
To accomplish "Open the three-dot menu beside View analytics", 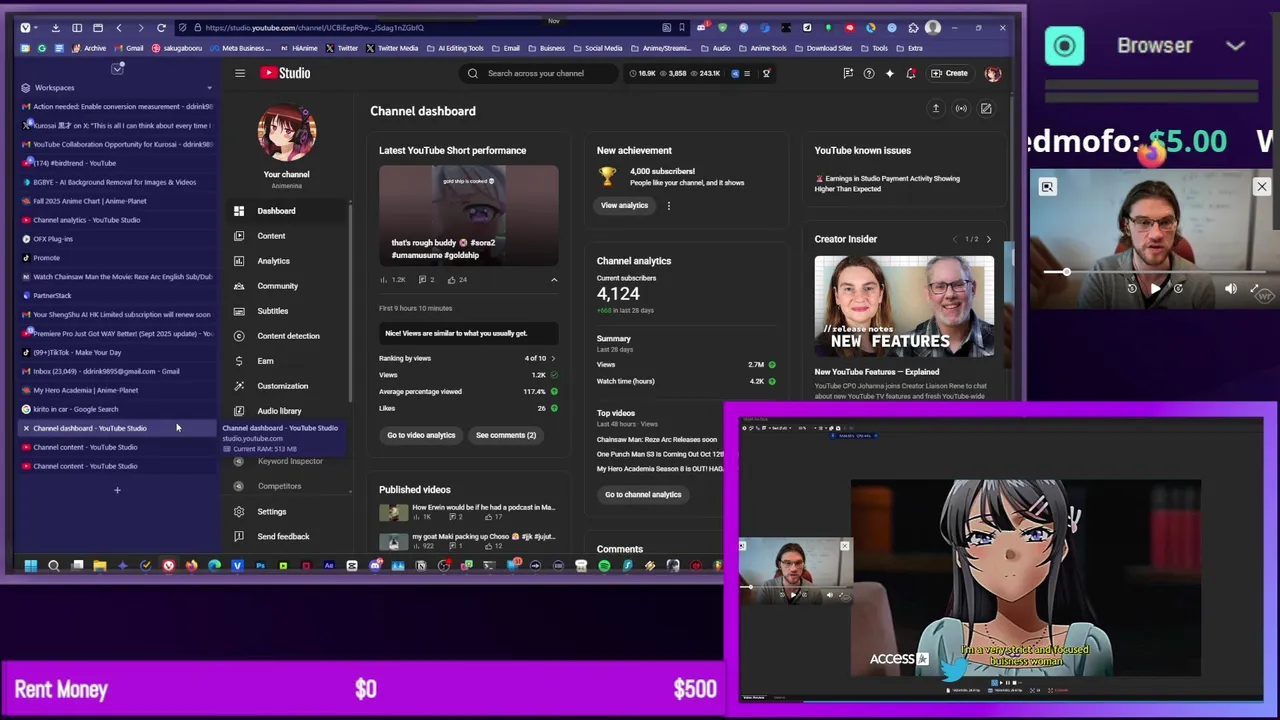I will (x=669, y=205).
